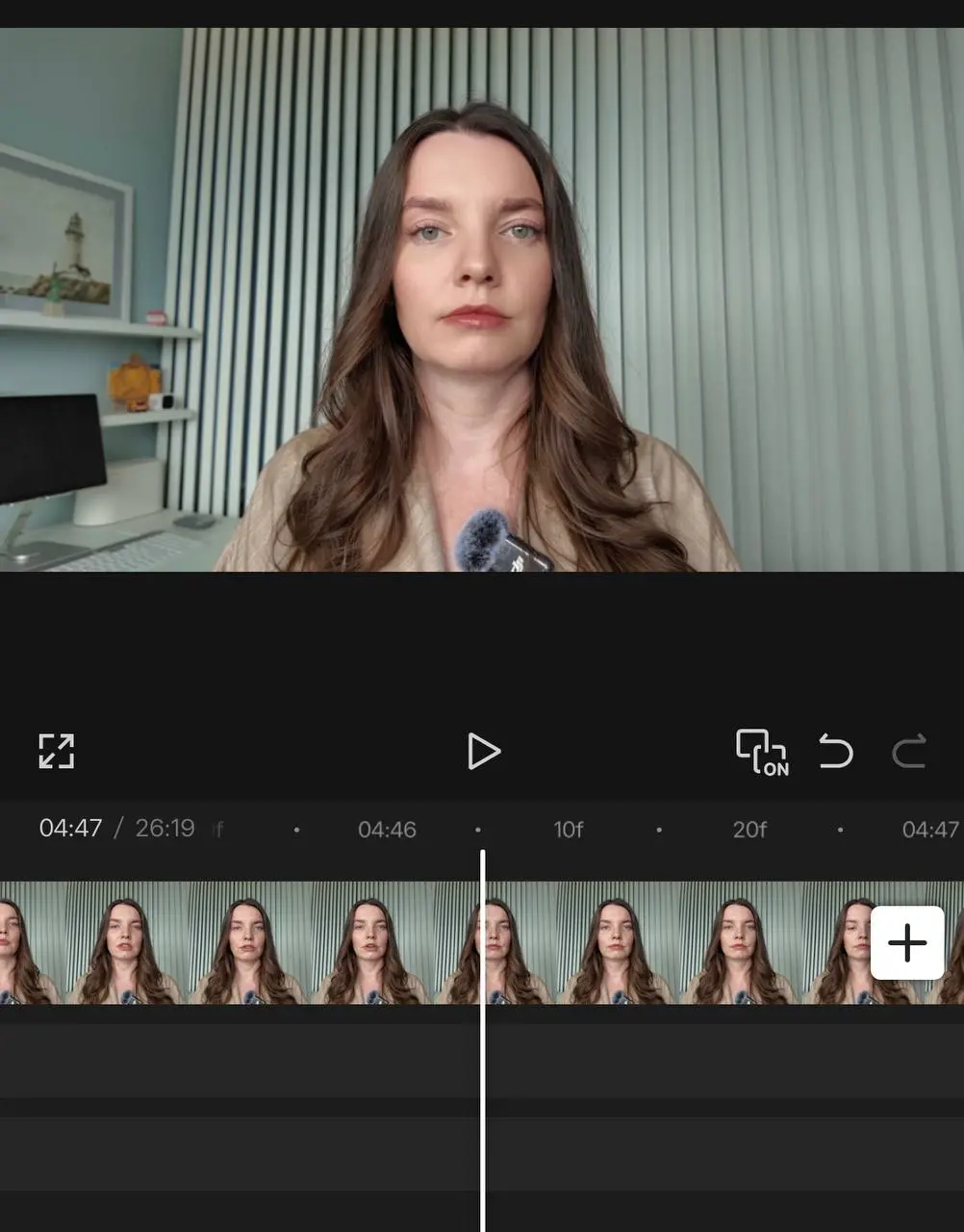Screen dimensions: 964x1232
Task: Tap the video preview area
Action: [x=482, y=299]
